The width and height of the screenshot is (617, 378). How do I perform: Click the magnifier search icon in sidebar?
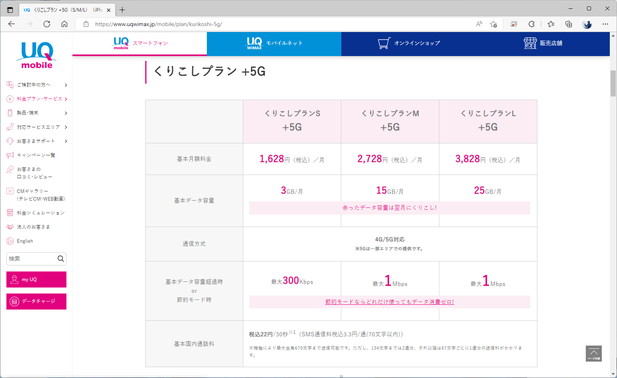(x=61, y=258)
